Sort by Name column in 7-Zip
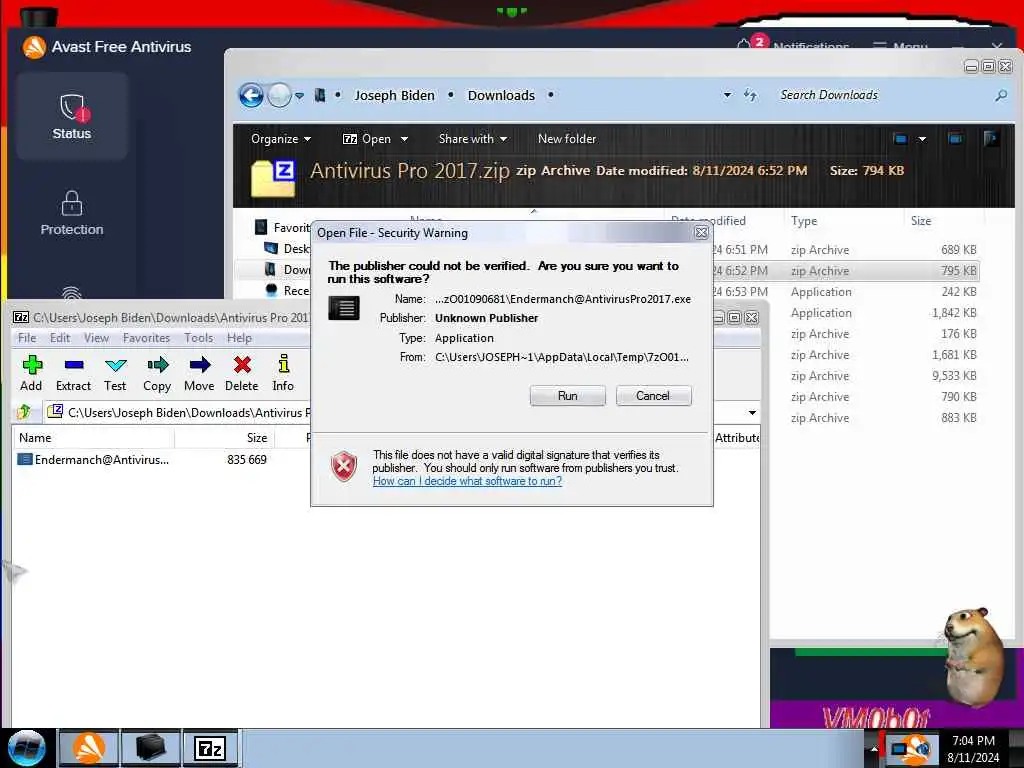Screen dimensions: 1024x768 93,438
